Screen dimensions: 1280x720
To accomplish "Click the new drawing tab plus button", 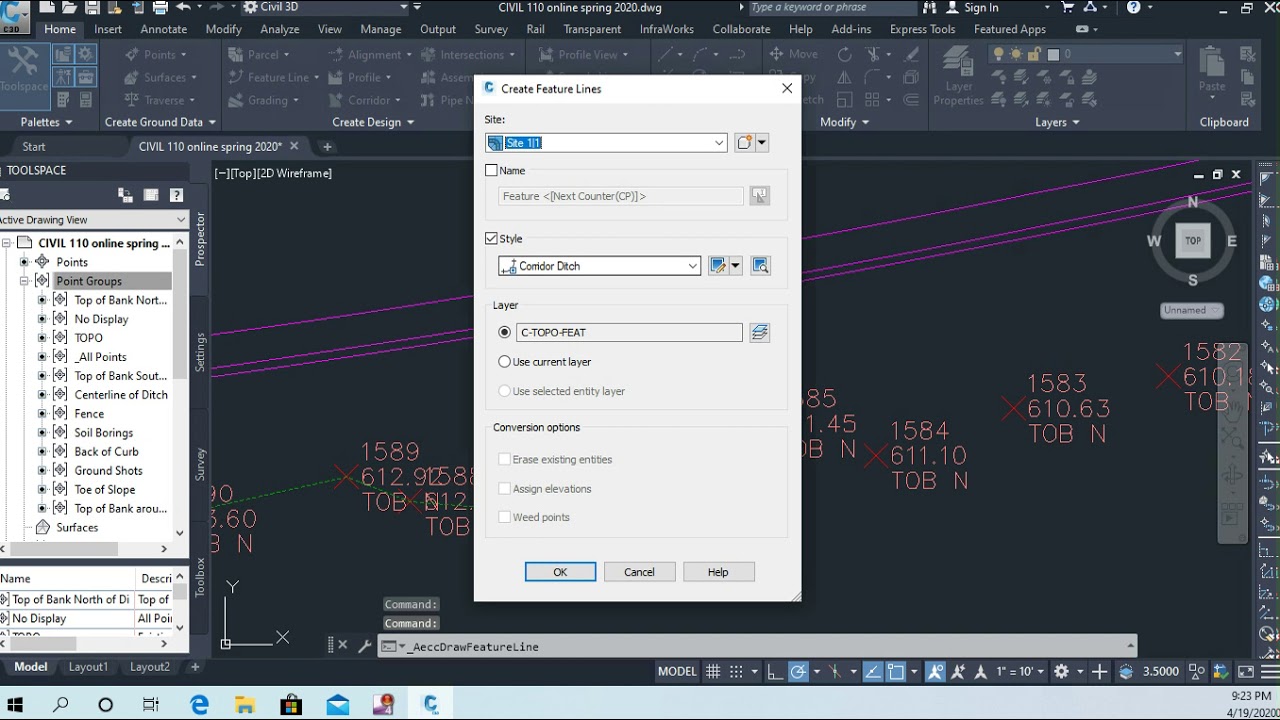I will point(326,147).
